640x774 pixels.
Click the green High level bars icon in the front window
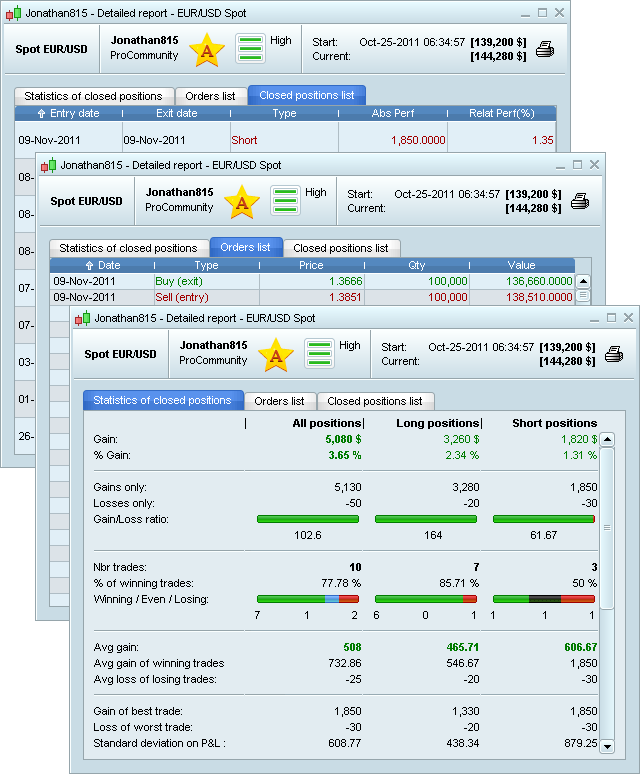coord(320,354)
